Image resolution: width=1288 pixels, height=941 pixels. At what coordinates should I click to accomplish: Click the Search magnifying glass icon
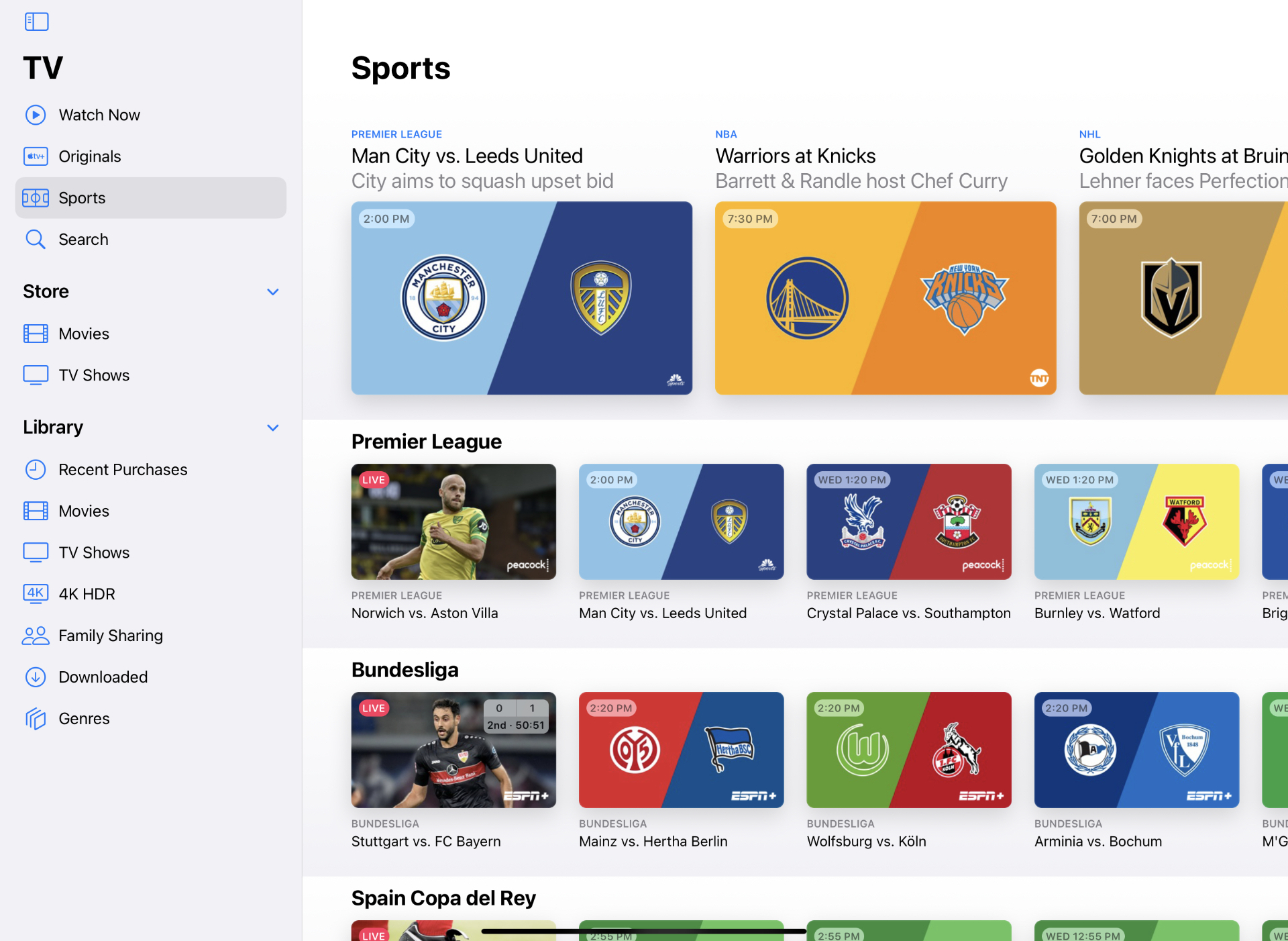click(x=36, y=240)
